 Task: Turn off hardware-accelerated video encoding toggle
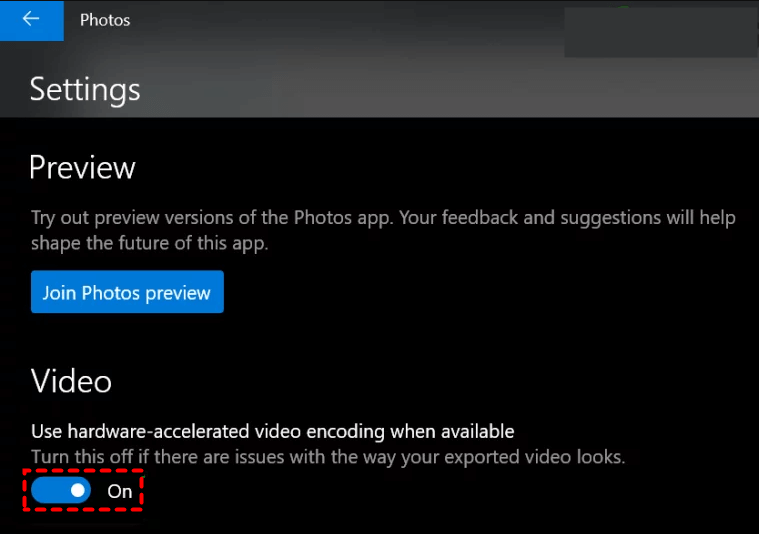click(x=61, y=490)
